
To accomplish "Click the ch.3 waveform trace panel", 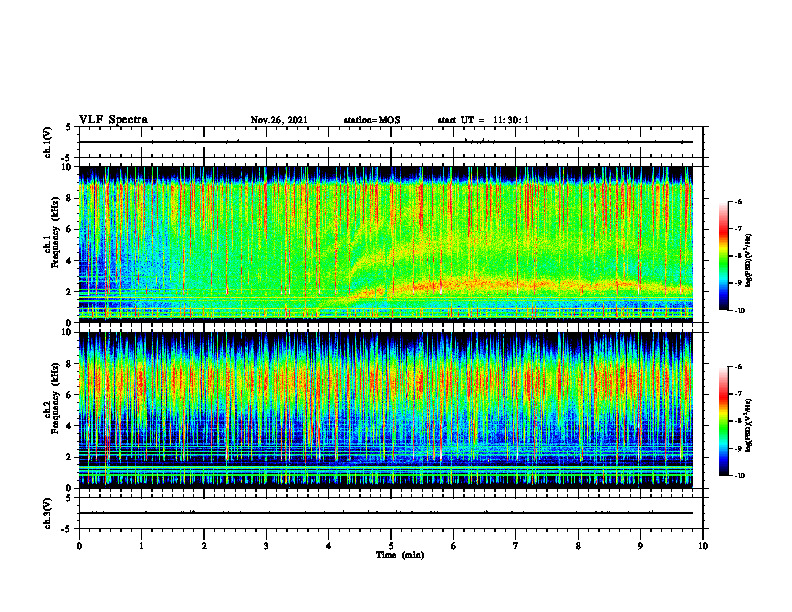I will [x=391, y=513].
